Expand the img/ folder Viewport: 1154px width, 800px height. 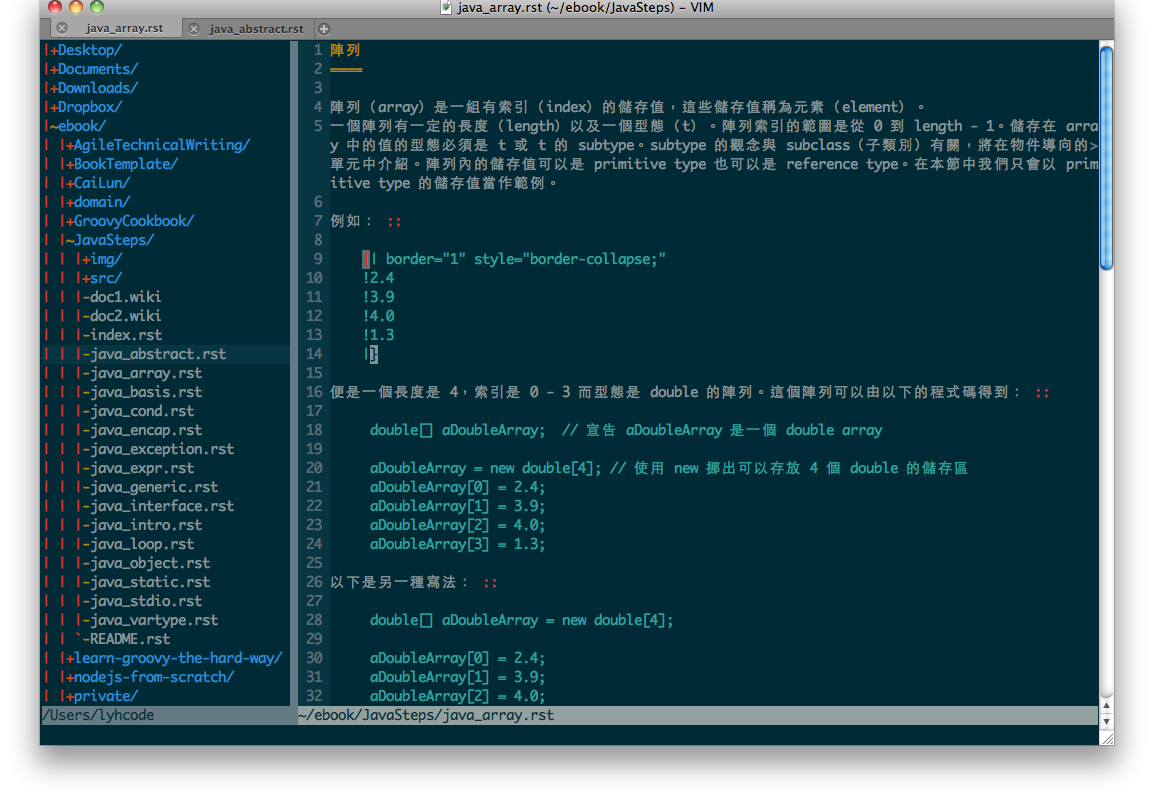(100, 259)
